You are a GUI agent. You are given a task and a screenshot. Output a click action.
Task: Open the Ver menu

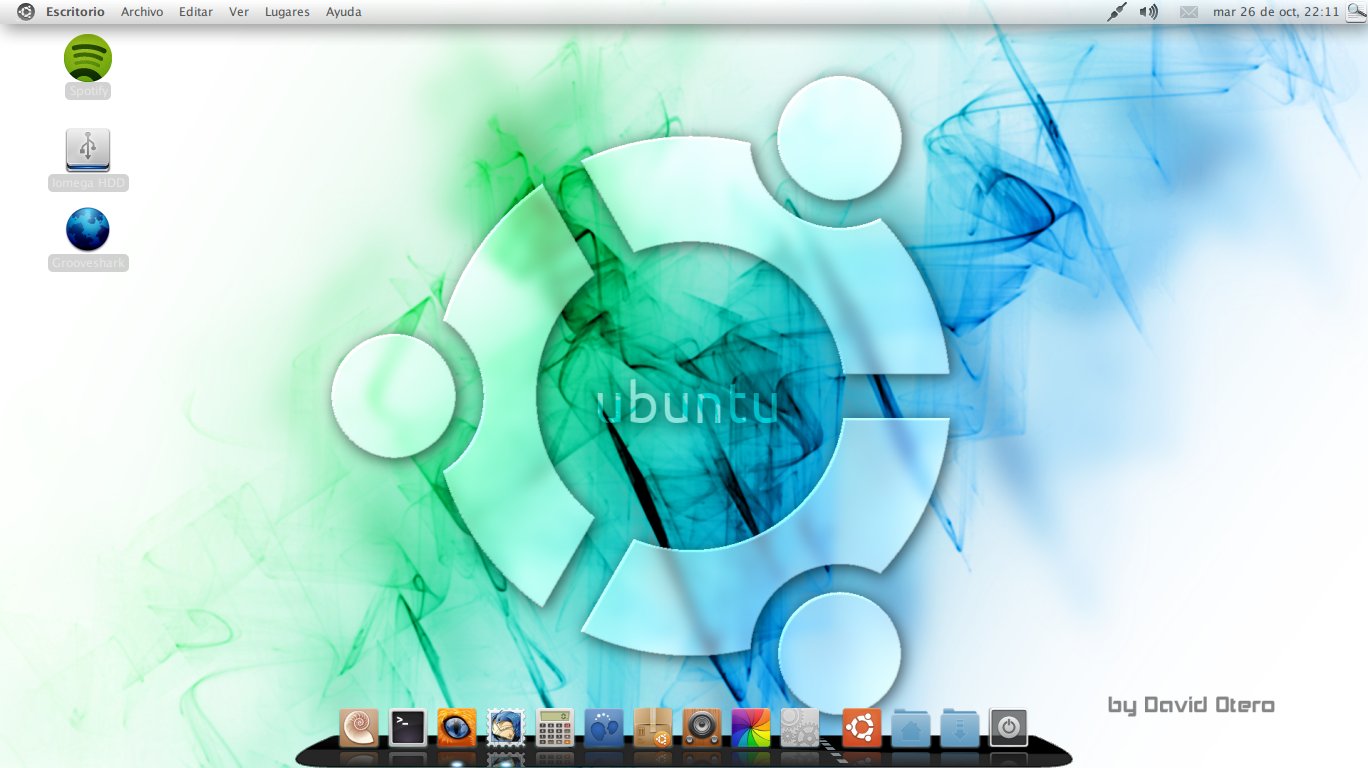click(239, 12)
